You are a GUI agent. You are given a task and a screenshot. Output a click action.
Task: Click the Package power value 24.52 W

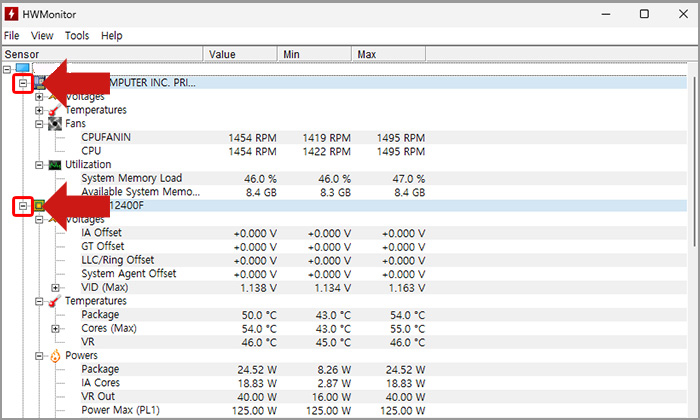coord(257,370)
